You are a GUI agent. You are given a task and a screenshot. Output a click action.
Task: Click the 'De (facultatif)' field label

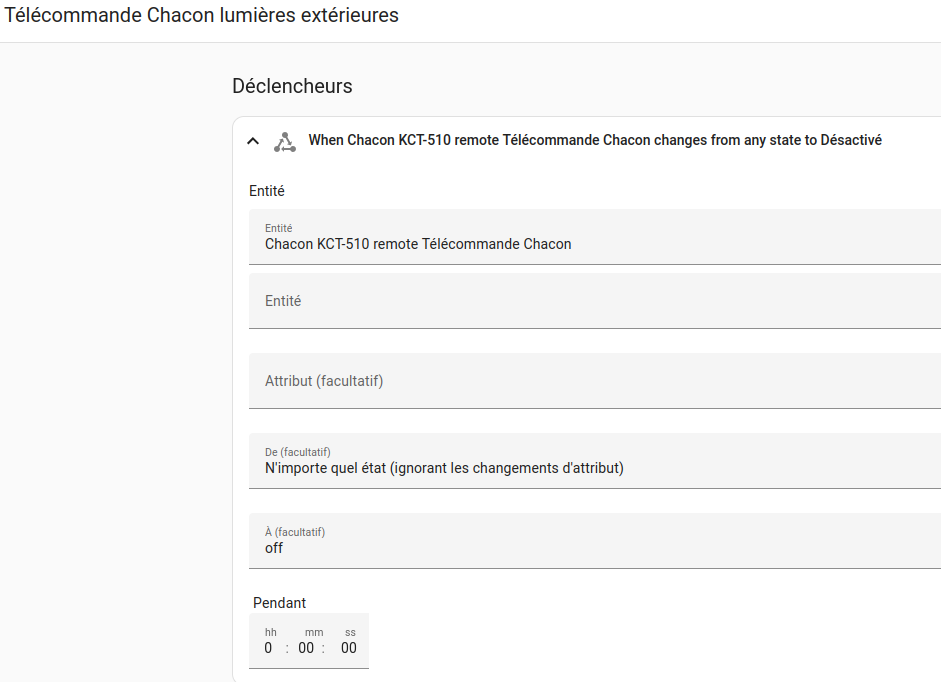(298, 452)
